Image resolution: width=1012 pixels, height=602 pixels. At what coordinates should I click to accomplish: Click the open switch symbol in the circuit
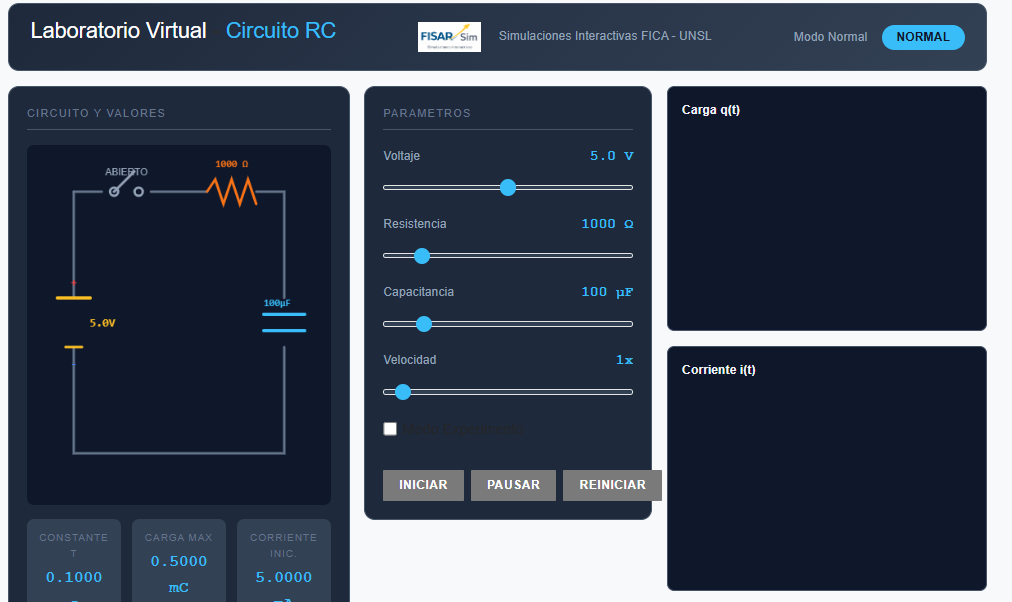pos(126,191)
